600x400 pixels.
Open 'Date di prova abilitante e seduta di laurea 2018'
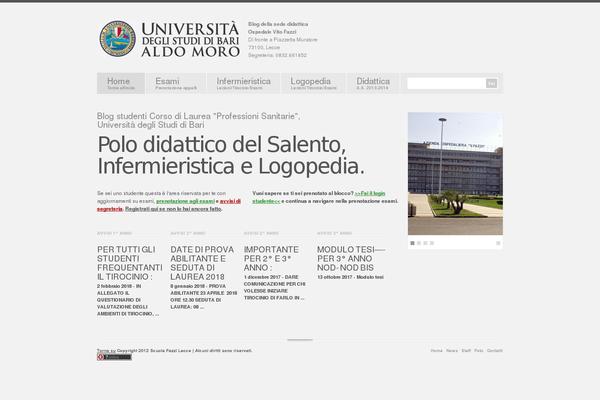point(202,263)
